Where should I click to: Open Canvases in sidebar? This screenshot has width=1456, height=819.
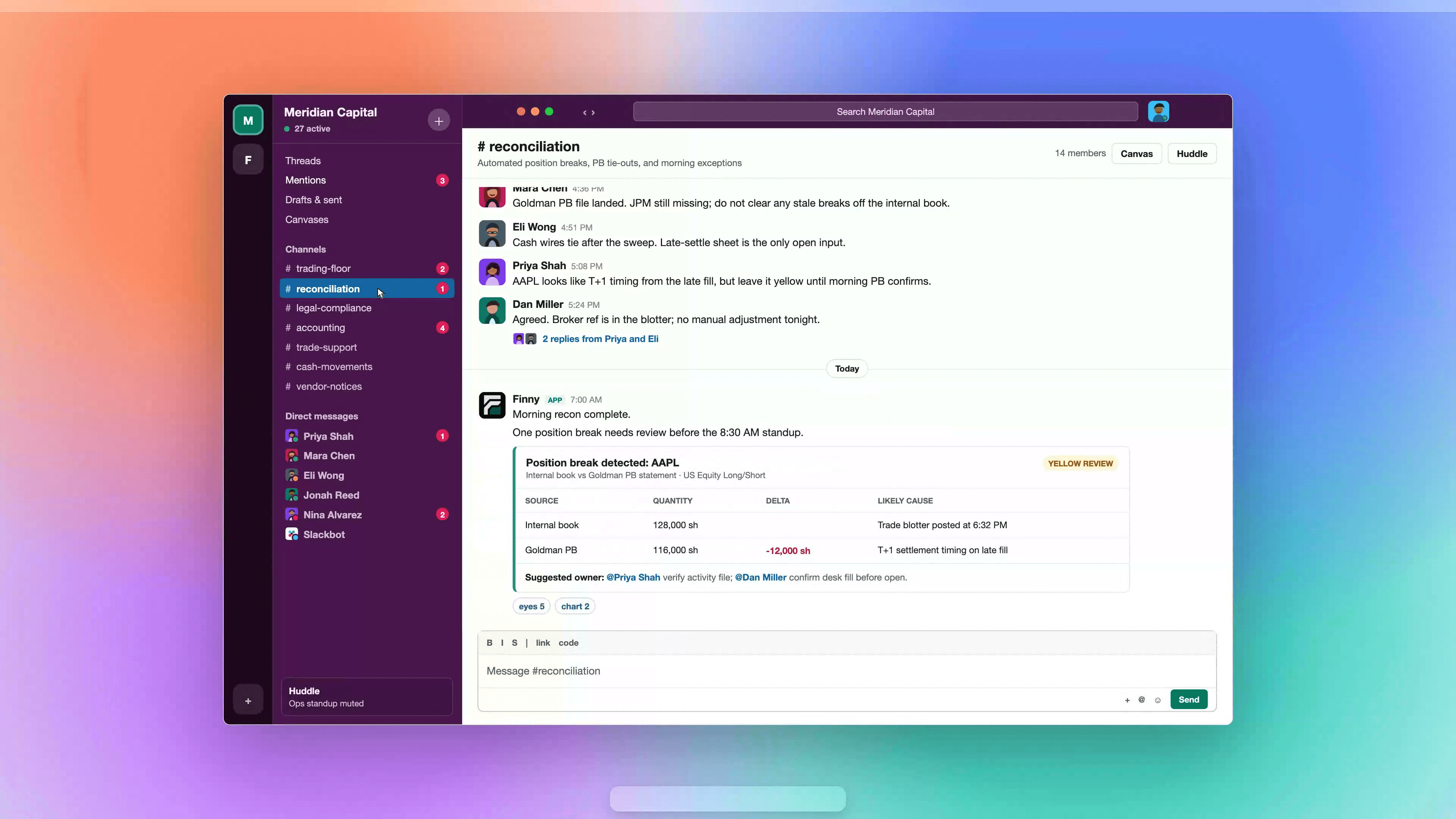click(x=307, y=219)
